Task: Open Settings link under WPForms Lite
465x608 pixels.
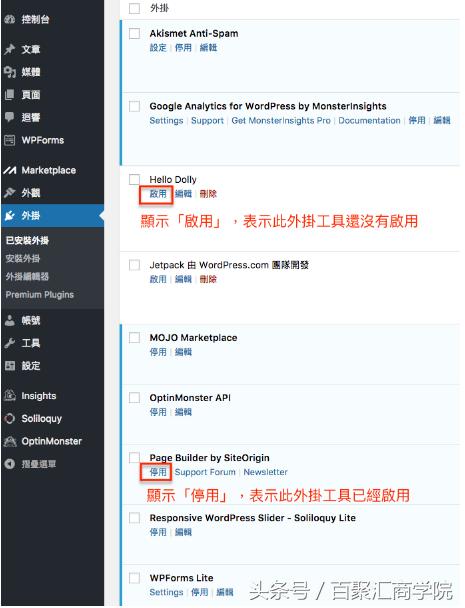Action: coord(166,592)
